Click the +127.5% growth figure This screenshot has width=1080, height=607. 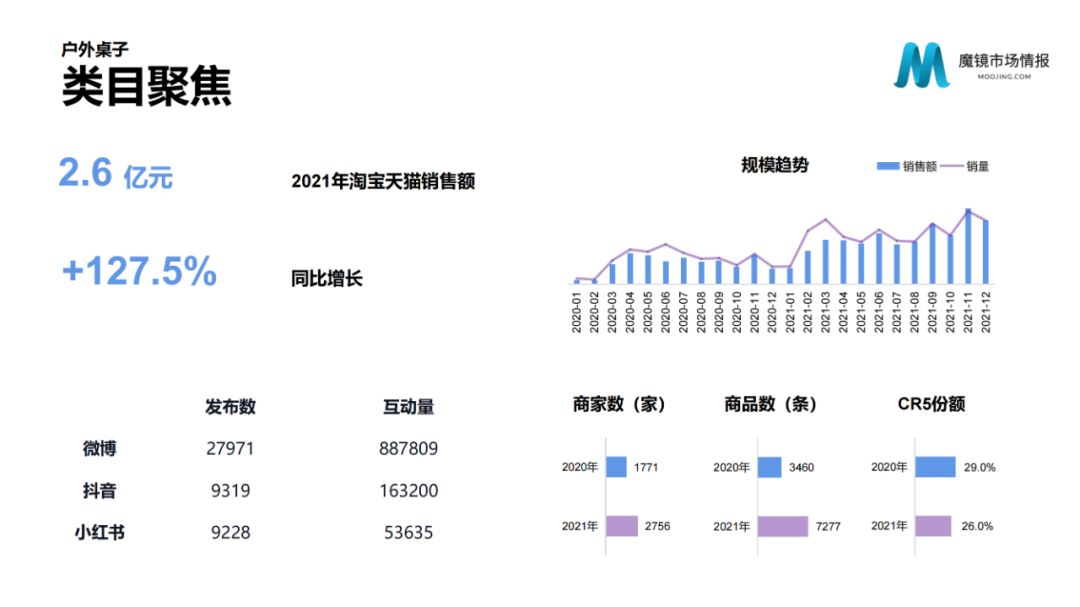(139, 271)
